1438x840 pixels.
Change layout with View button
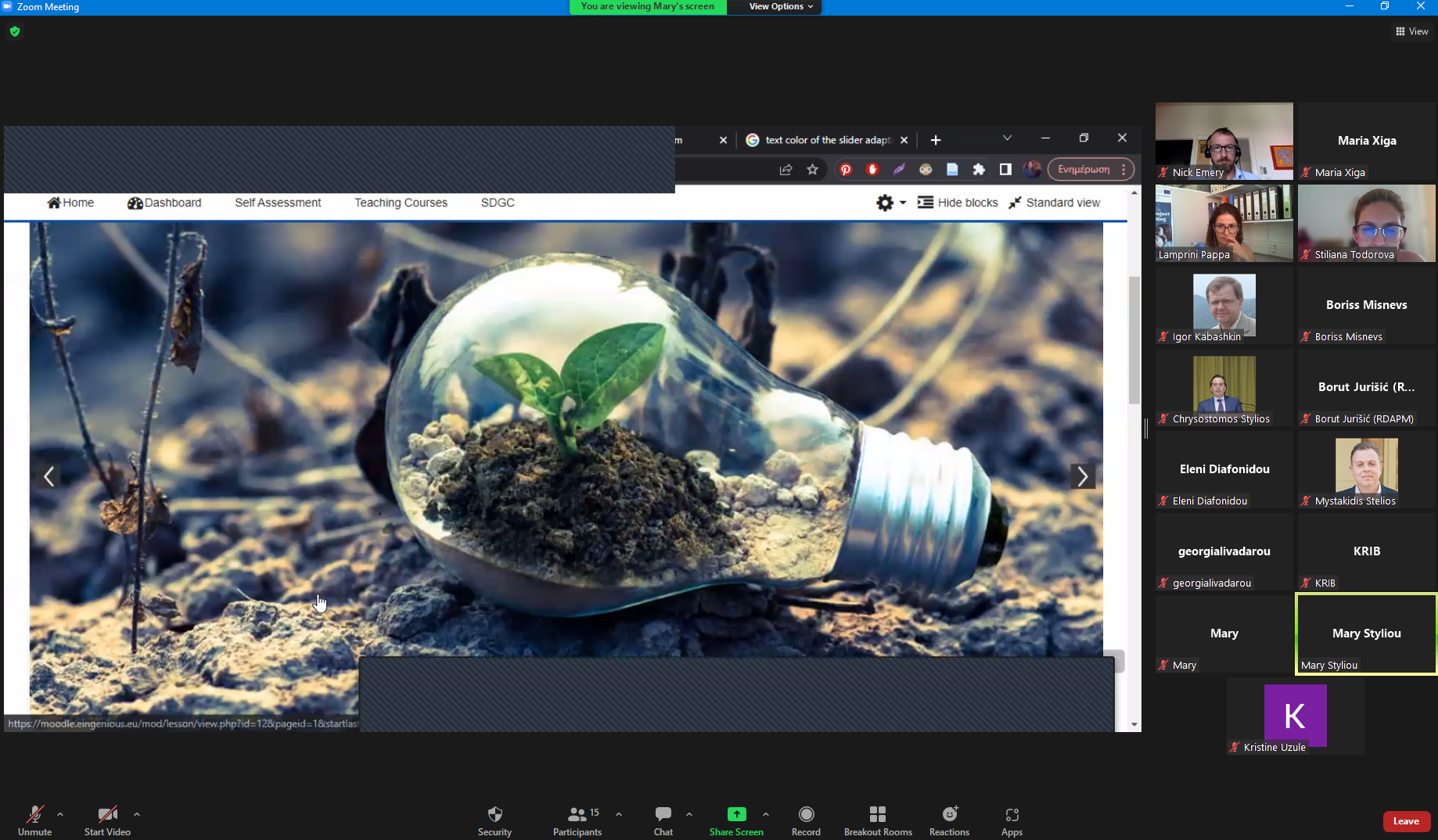click(x=1412, y=31)
